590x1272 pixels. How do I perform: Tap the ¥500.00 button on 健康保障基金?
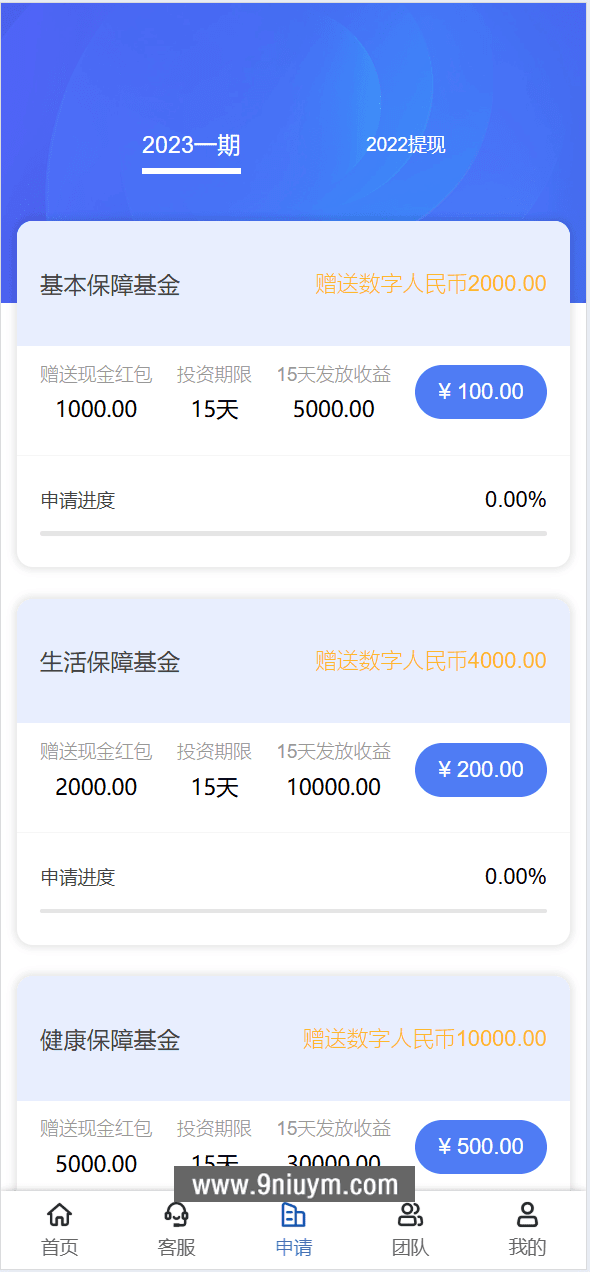[480, 1147]
